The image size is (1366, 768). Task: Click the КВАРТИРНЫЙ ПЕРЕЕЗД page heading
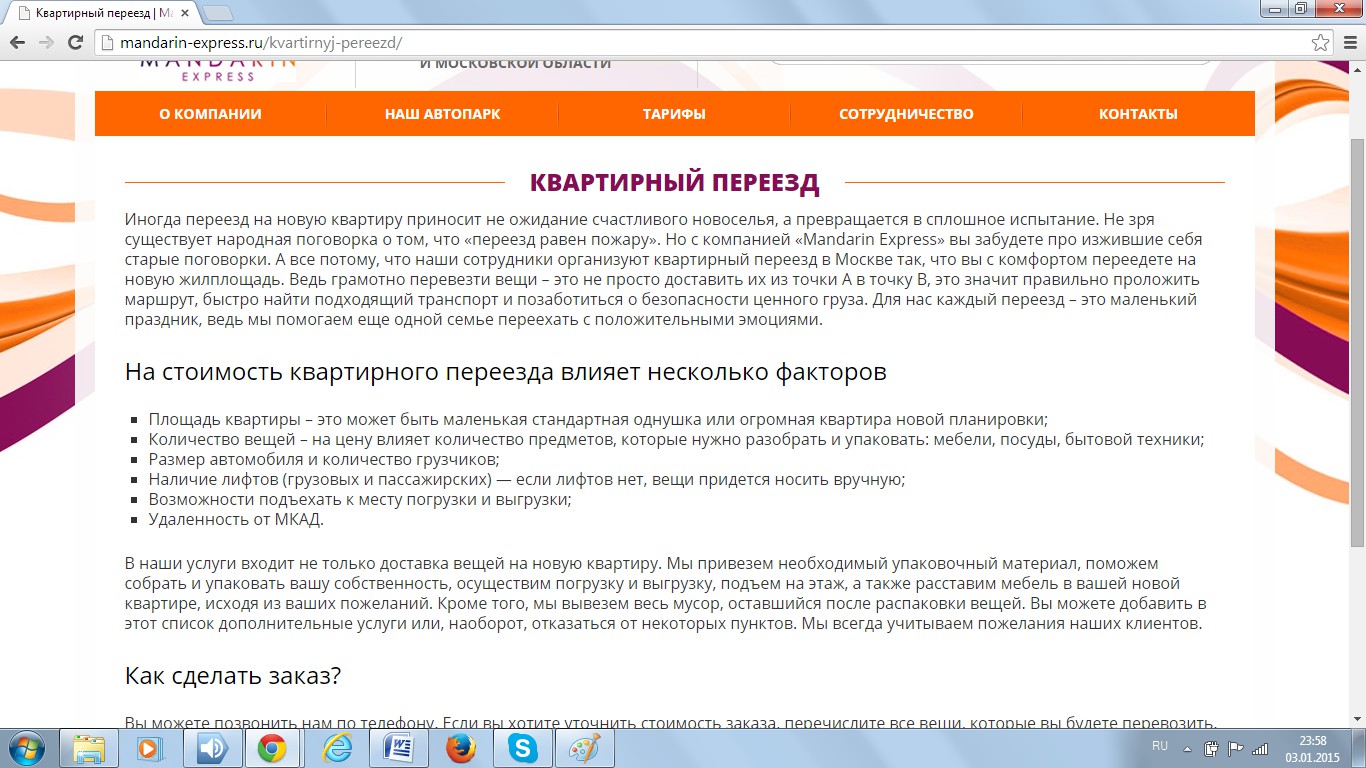(674, 183)
